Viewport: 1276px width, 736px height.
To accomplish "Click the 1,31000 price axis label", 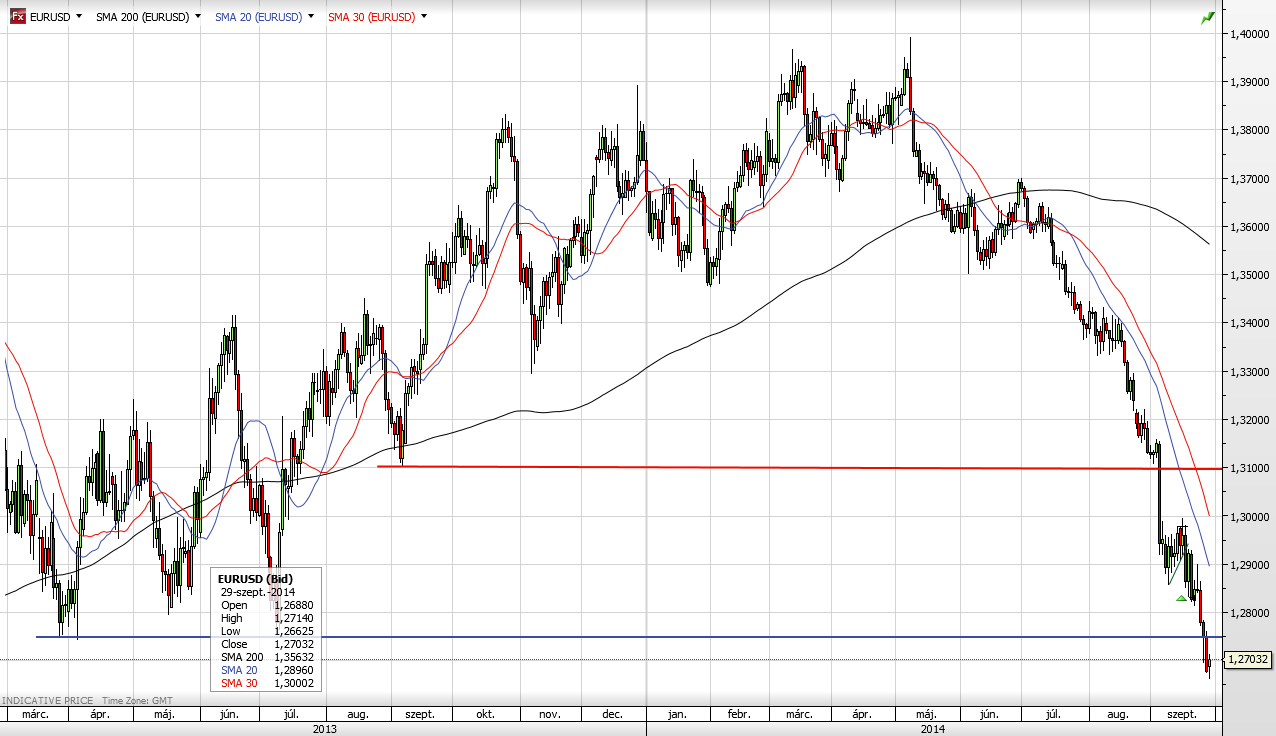I will 1250,468.
